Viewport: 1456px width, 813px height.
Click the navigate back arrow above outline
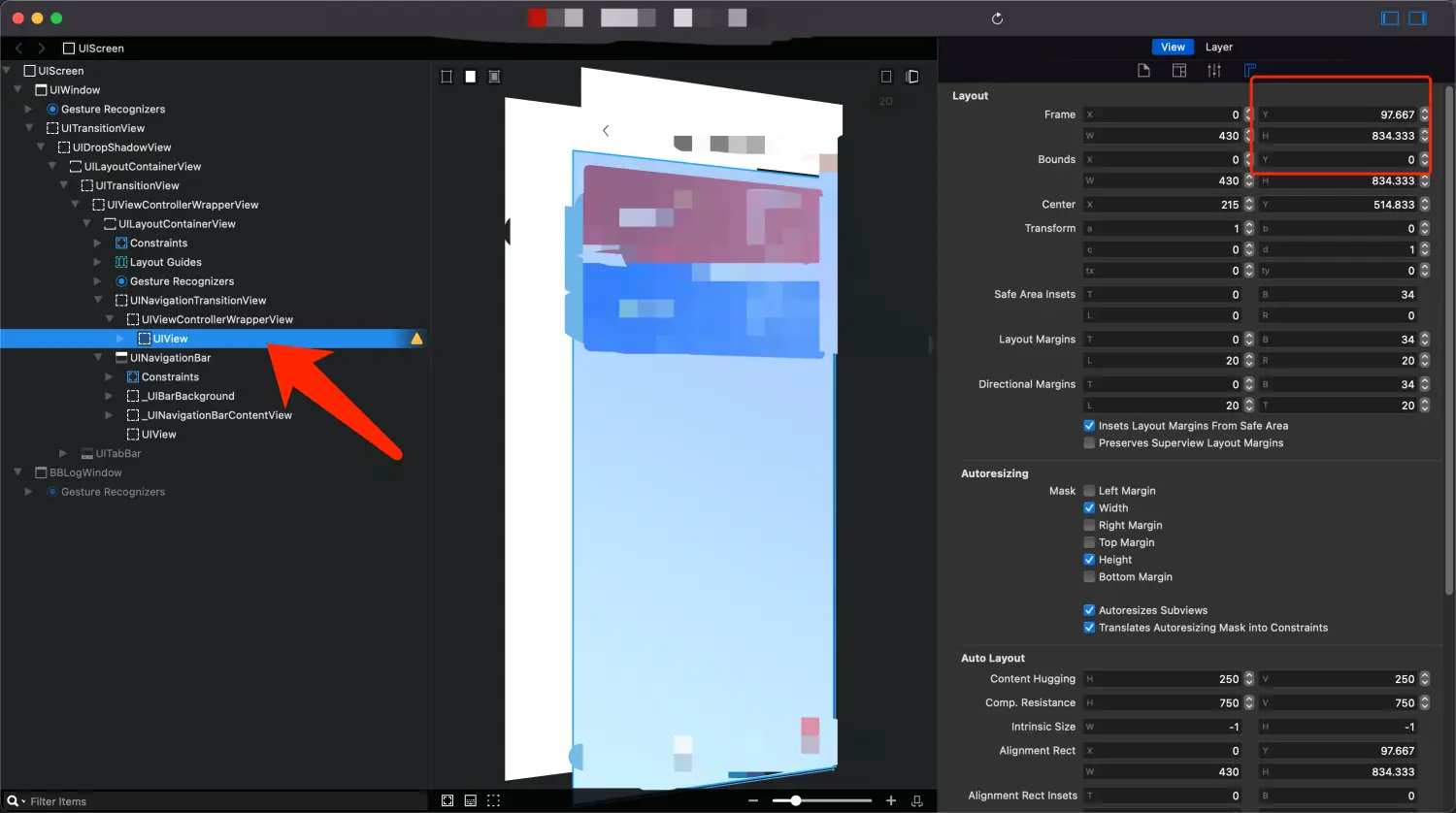point(18,48)
